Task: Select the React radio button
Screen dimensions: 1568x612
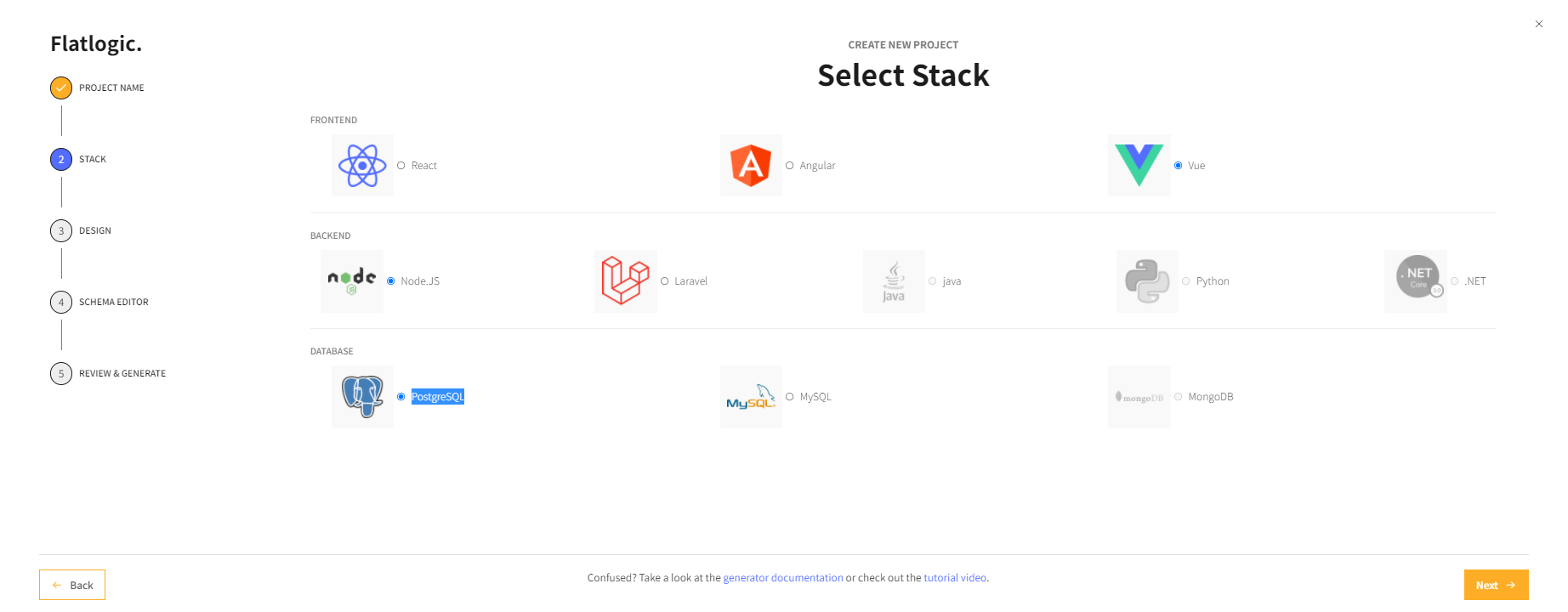Action: [x=401, y=166]
